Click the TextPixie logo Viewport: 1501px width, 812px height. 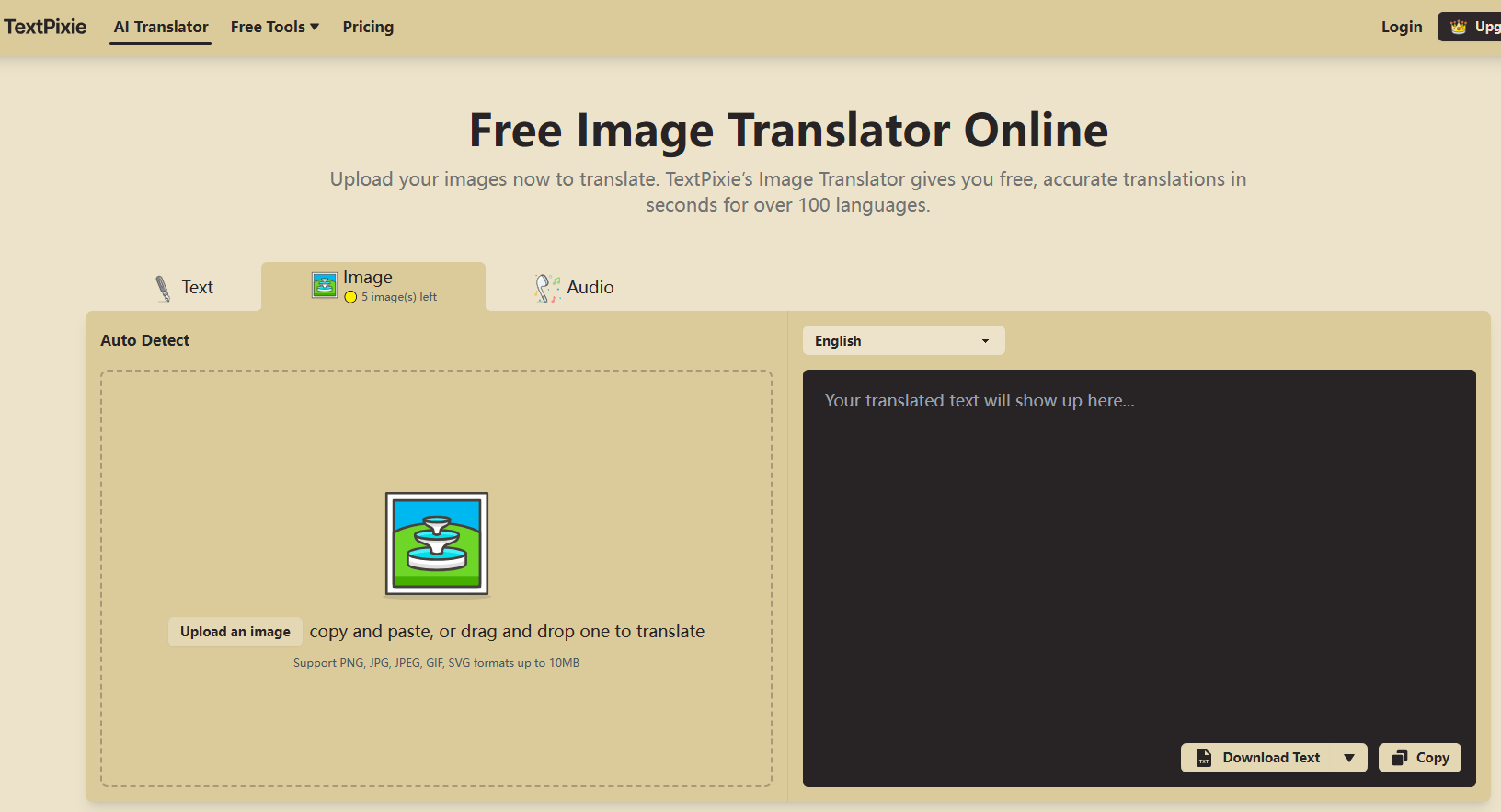point(45,27)
